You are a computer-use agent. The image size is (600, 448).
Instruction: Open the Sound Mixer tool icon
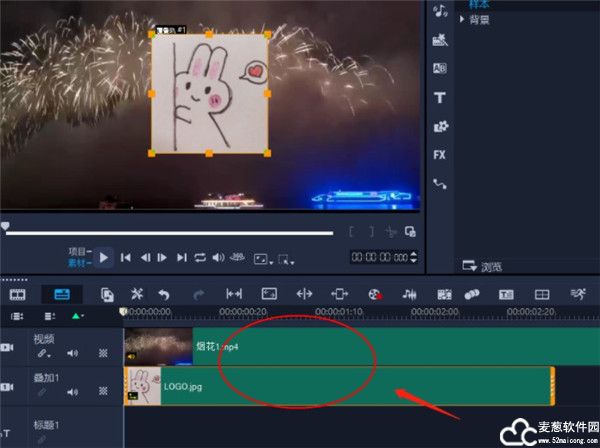click(x=409, y=294)
